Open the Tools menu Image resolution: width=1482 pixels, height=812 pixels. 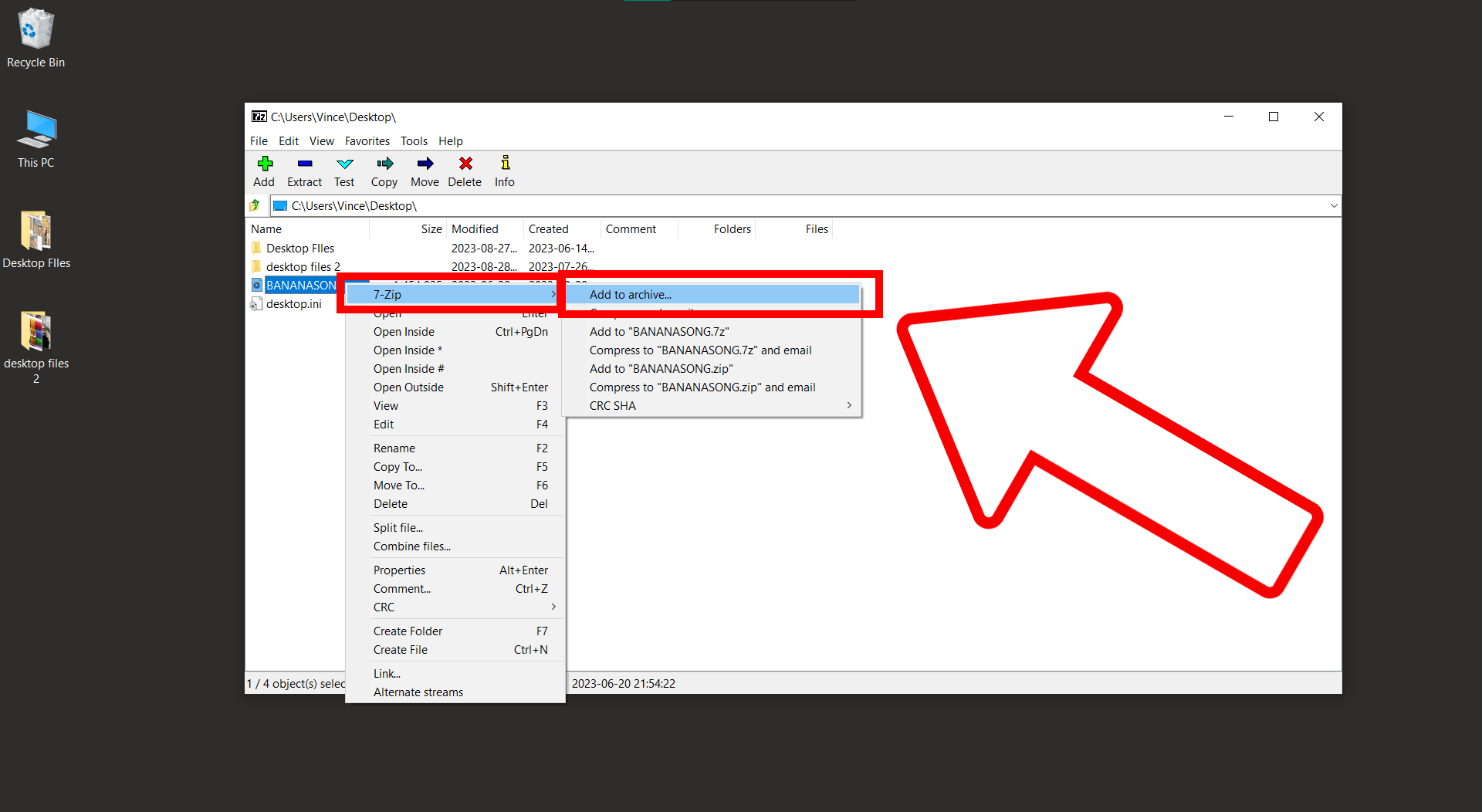[x=414, y=140]
